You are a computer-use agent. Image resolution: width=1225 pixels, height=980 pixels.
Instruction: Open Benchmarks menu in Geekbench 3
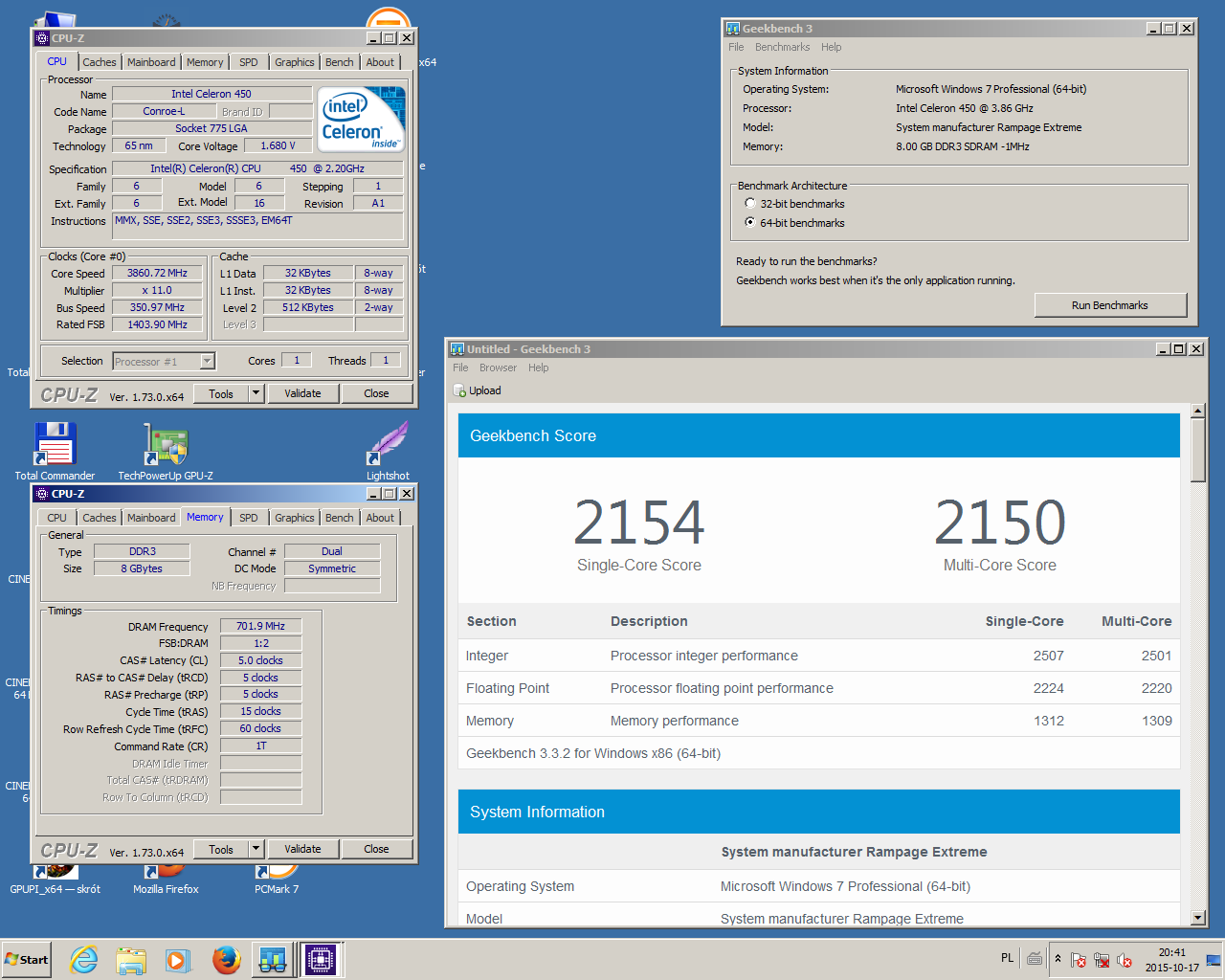(782, 47)
